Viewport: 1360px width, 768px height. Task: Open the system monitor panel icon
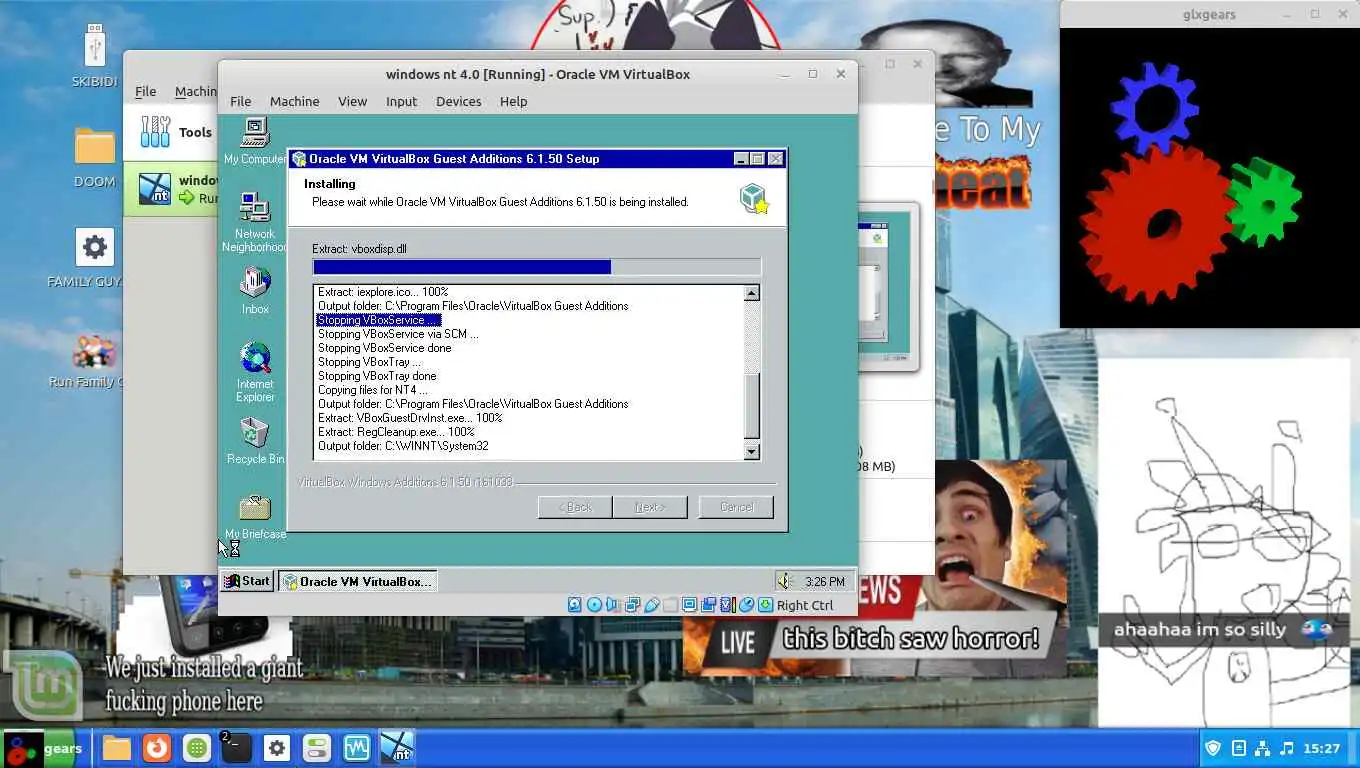[357, 748]
